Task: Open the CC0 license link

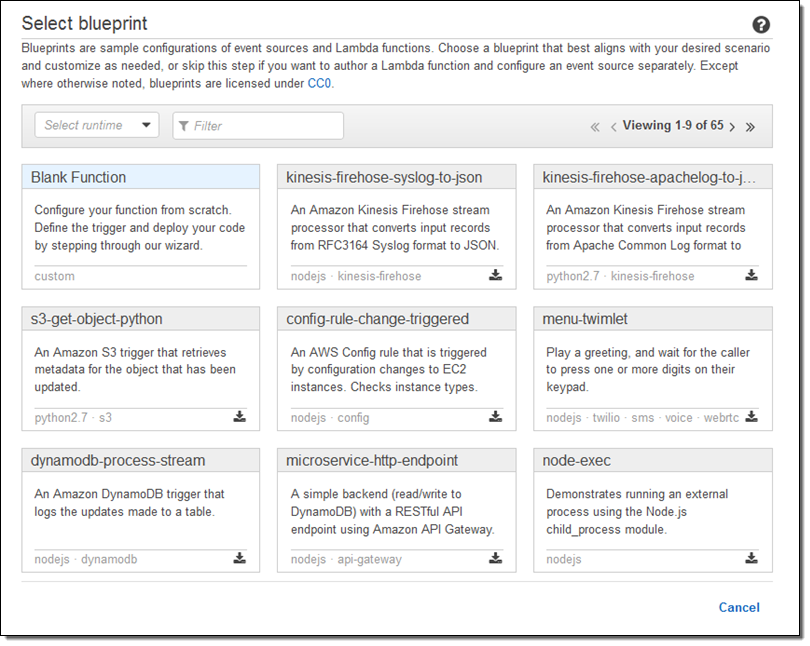Action: (x=319, y=83)
